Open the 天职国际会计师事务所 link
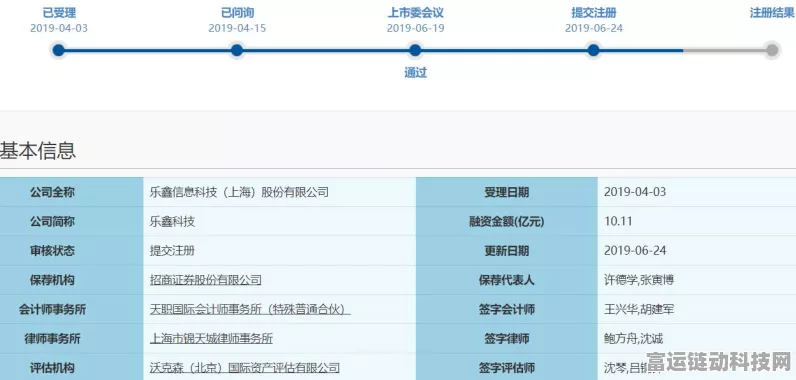Viewport: 796px width, 380px height. tap(250, 309)
